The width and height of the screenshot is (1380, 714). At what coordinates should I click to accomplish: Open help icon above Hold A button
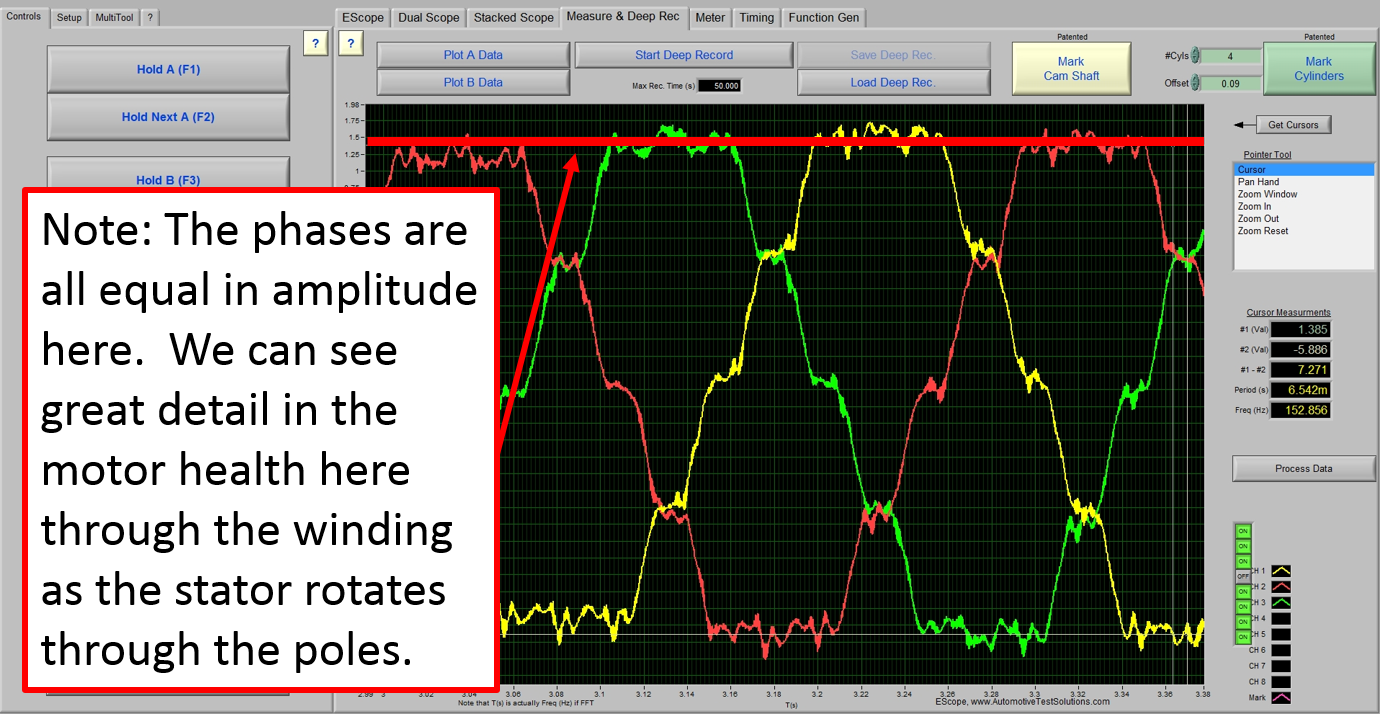point(315,43)
